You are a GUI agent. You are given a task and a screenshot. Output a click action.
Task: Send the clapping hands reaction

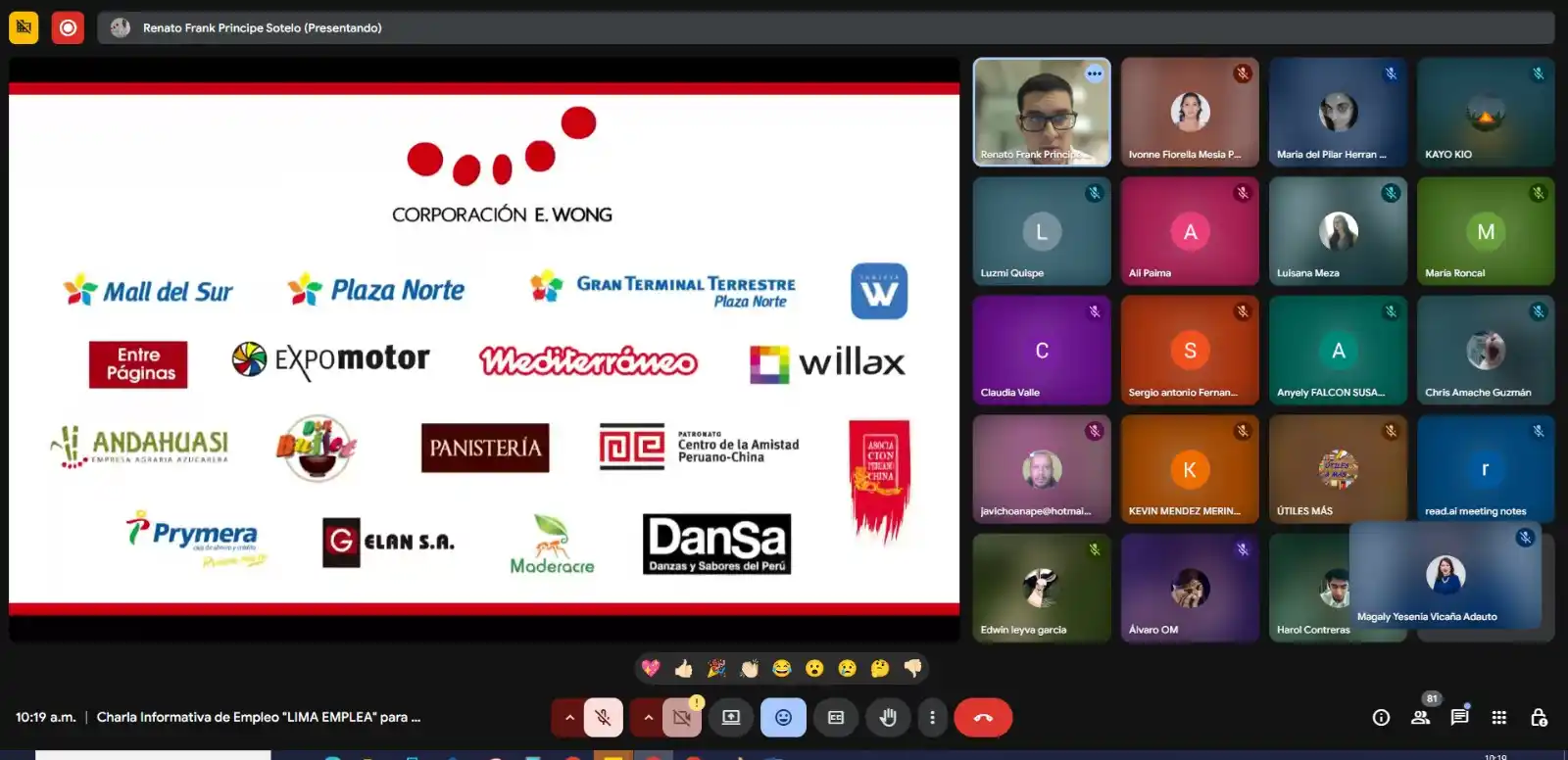pyautogui.click(x=750, y=668)
